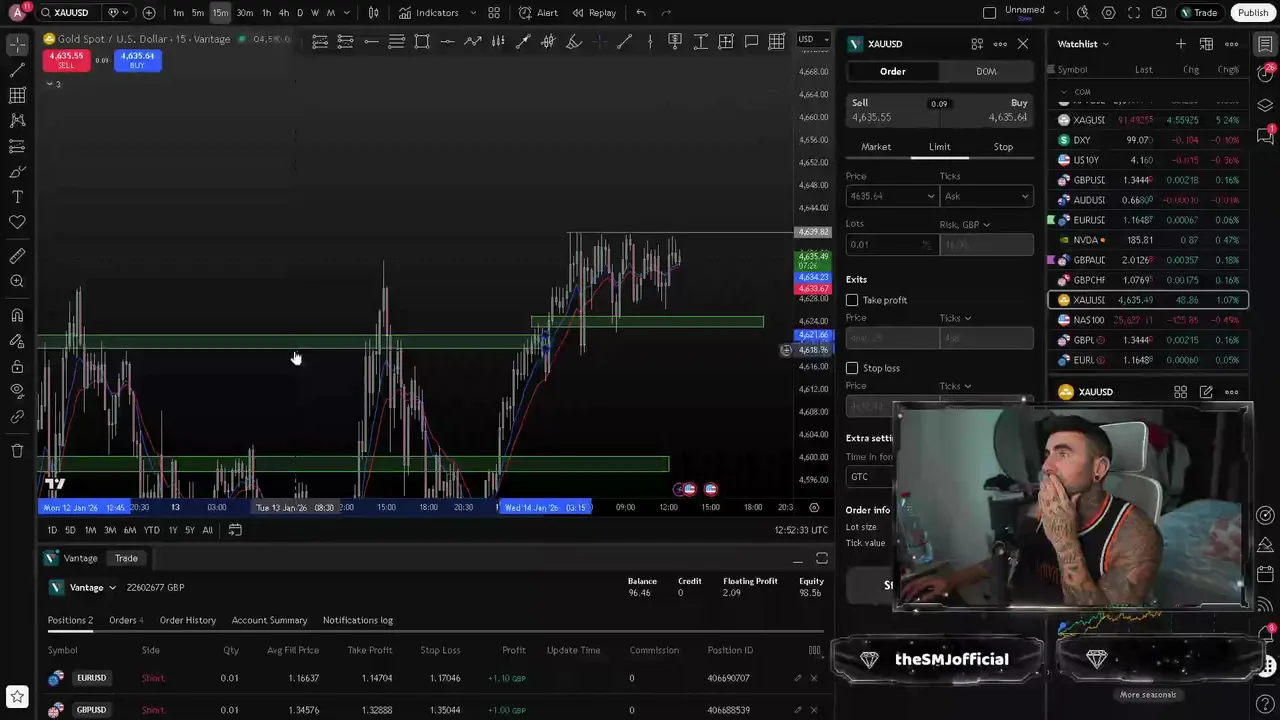The width and height of the screenshot is (1280, 720).
Task: Open the alerts clock icon in right sidebar
Action: point(1266,75)
